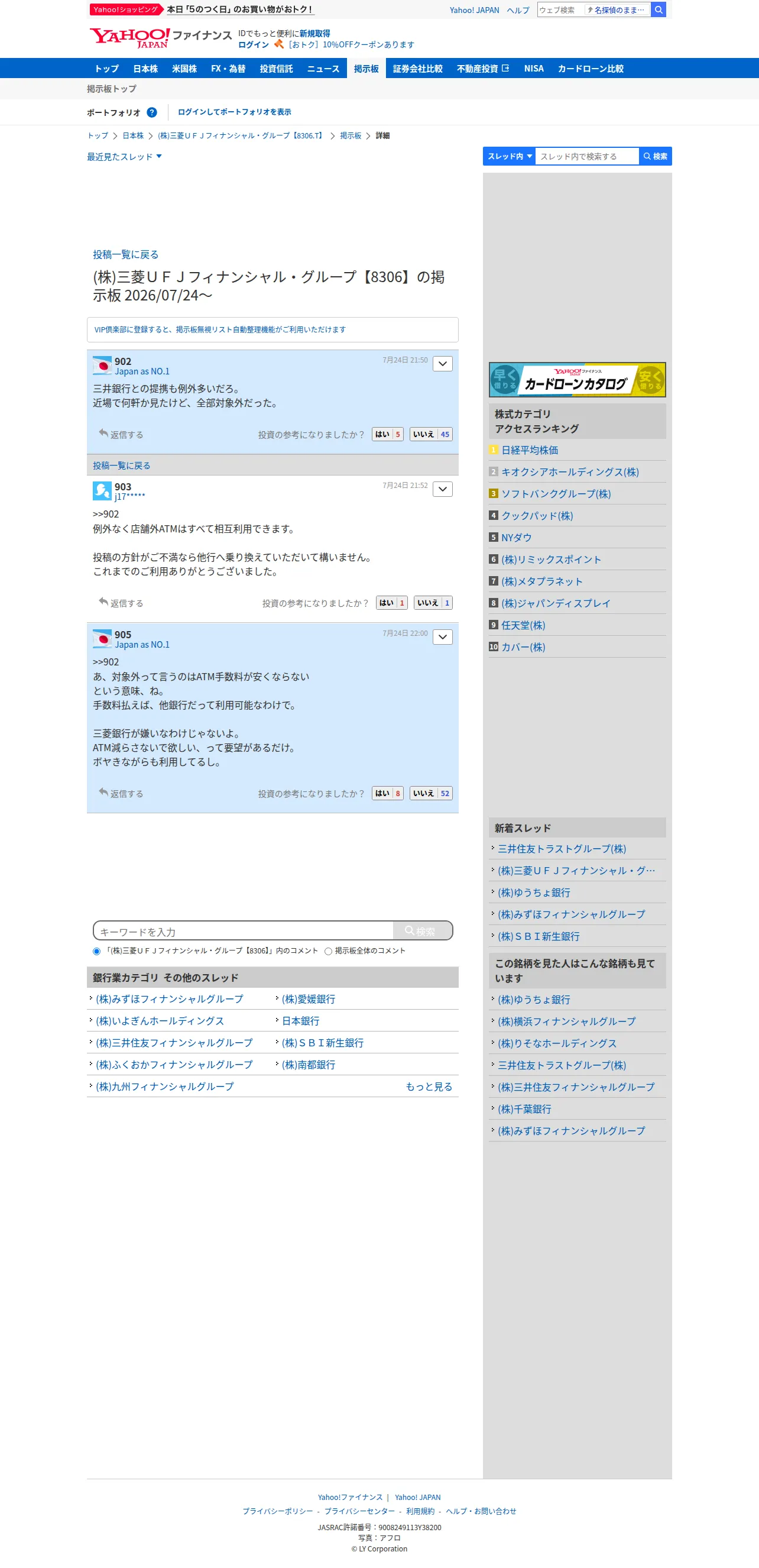Screen dimensions: 759x1568
Task: Open options chevron on post 902
Action: tap(443, 364)
